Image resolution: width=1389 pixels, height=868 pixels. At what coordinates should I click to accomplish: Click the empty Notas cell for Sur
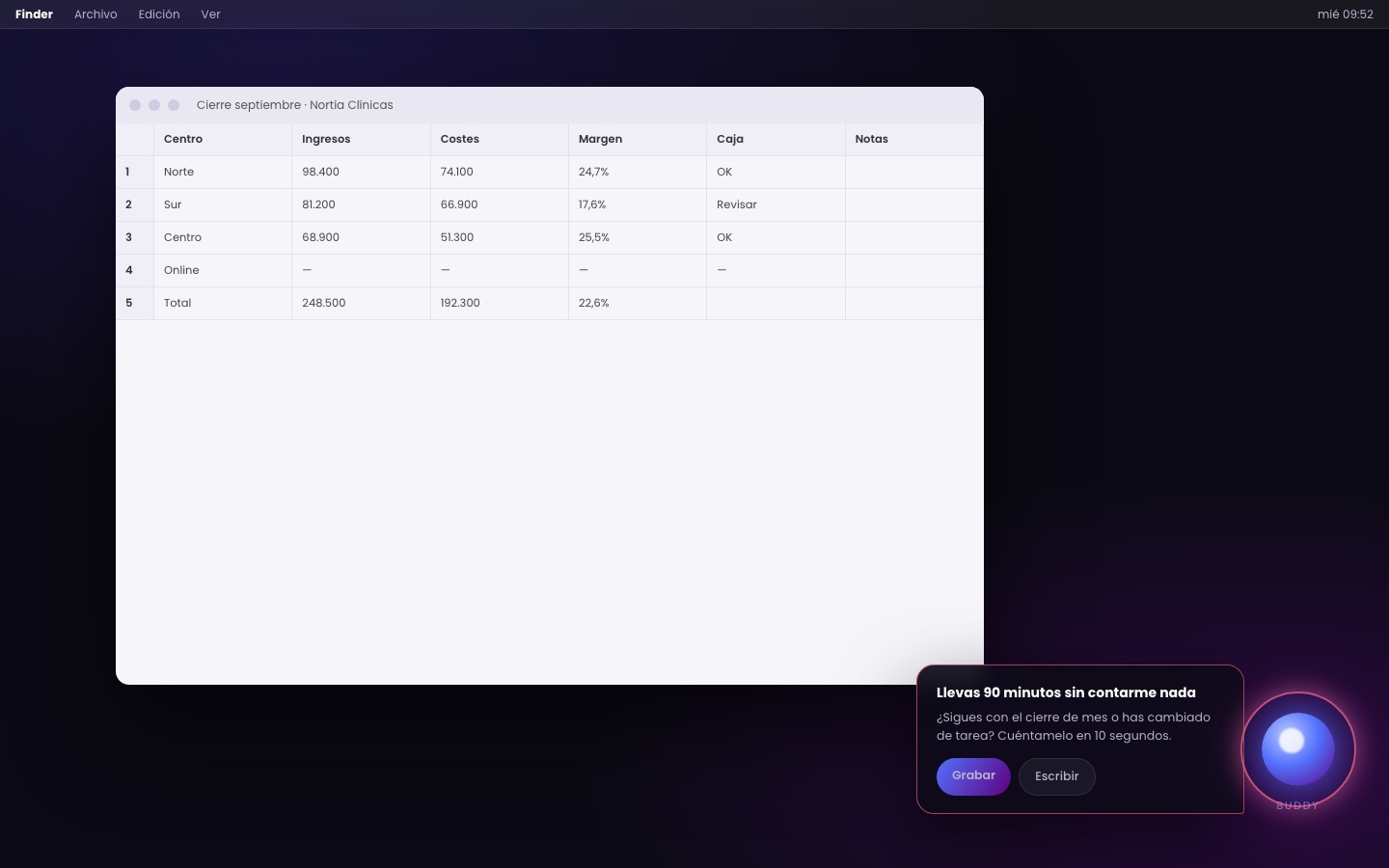coord(914,204)
